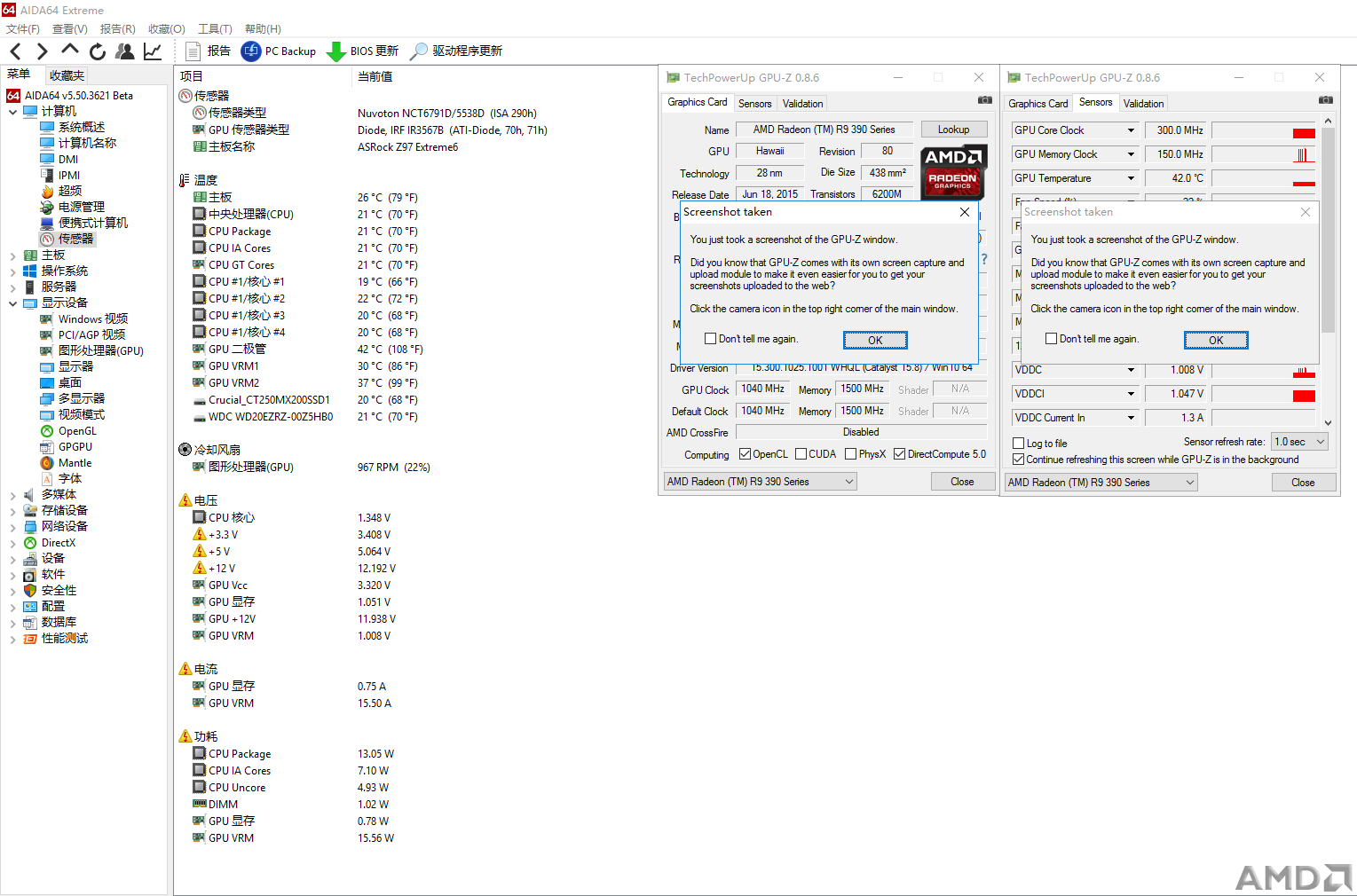This screenshot has width=1357, height=896.
Task: Open GPU selector dropdown in the Sensors window
Action: (x=1101, y=483)
